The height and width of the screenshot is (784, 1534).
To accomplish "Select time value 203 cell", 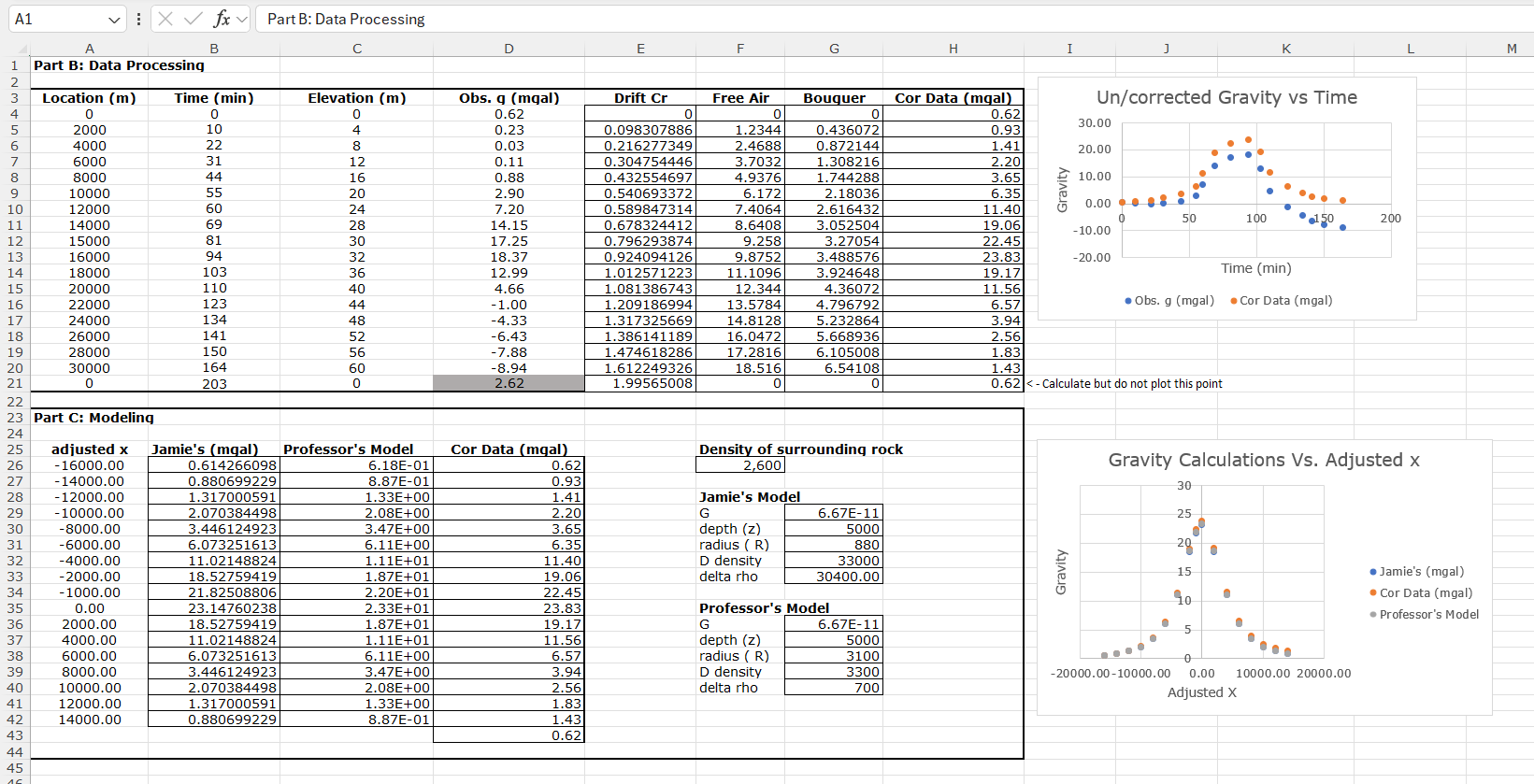I will point(214,383).
